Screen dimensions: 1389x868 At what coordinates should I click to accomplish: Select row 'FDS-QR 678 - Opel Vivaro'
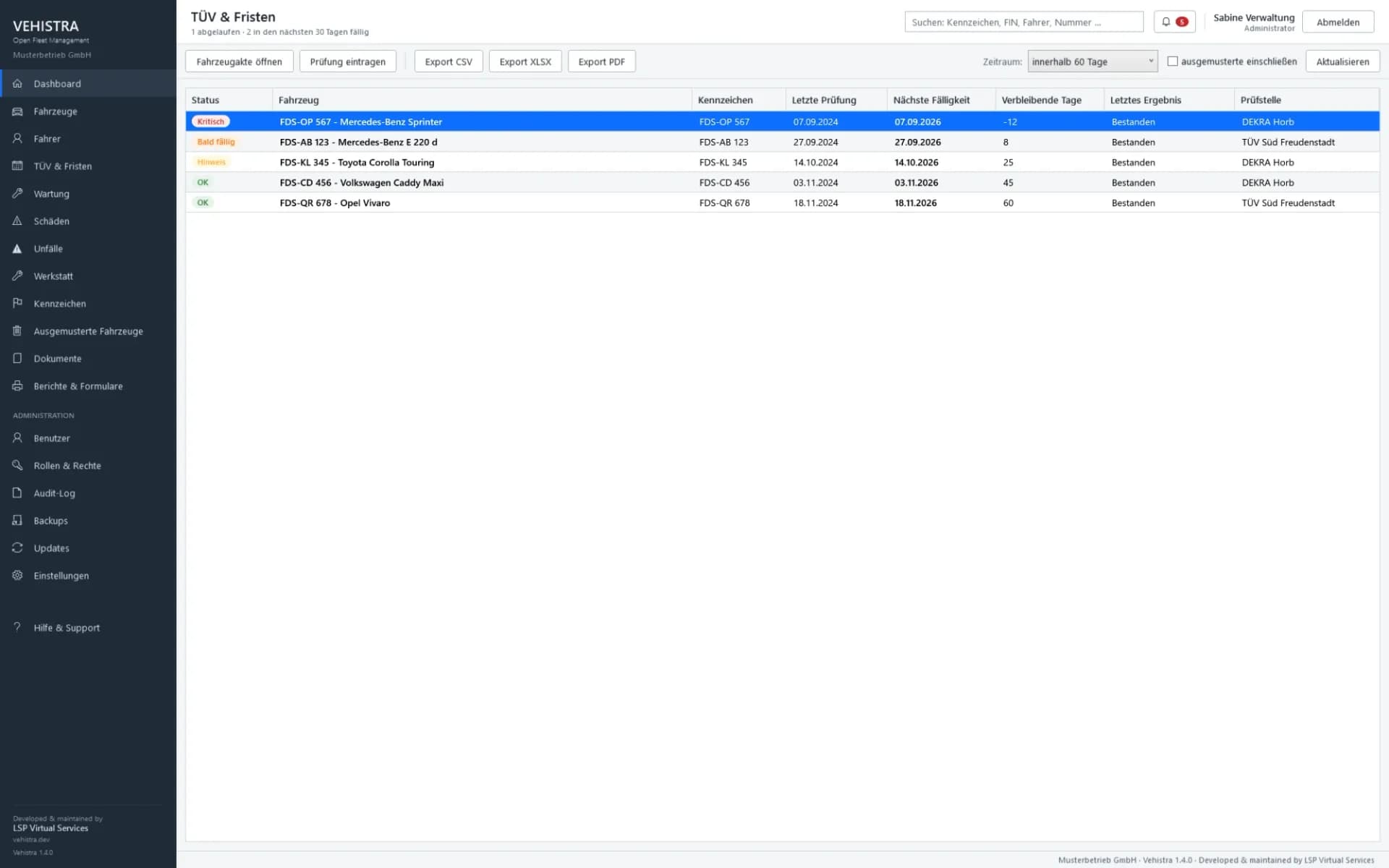[x=783, y=203]
